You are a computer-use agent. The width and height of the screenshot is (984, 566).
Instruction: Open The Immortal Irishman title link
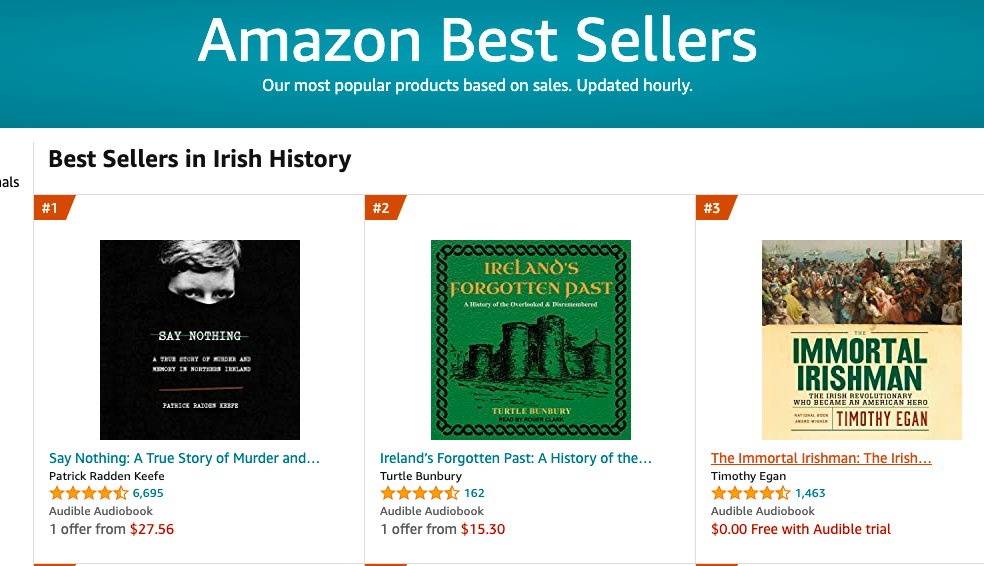(x=821, y=458)
